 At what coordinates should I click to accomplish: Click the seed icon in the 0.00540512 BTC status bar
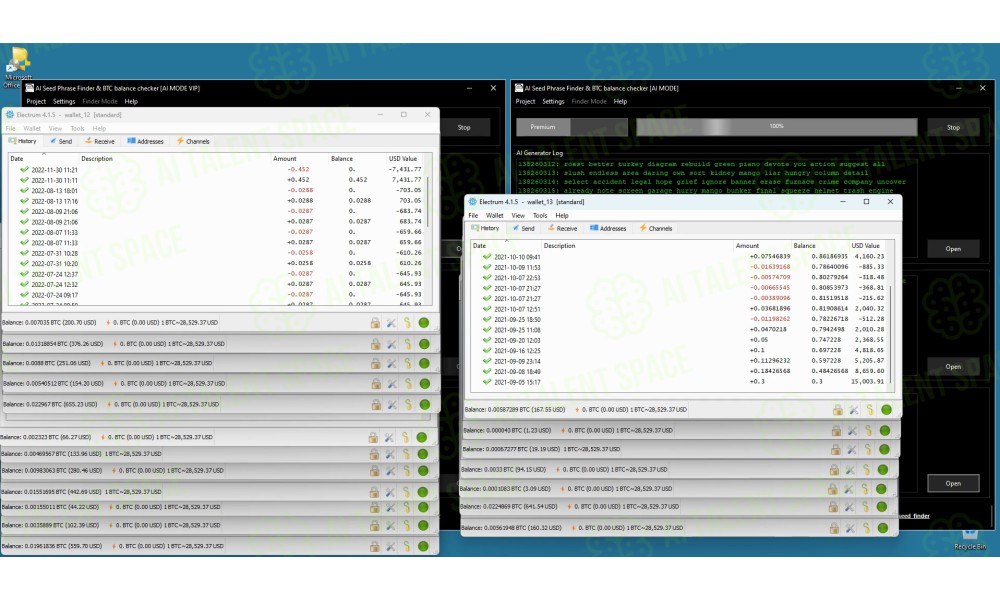pos(408,384)
